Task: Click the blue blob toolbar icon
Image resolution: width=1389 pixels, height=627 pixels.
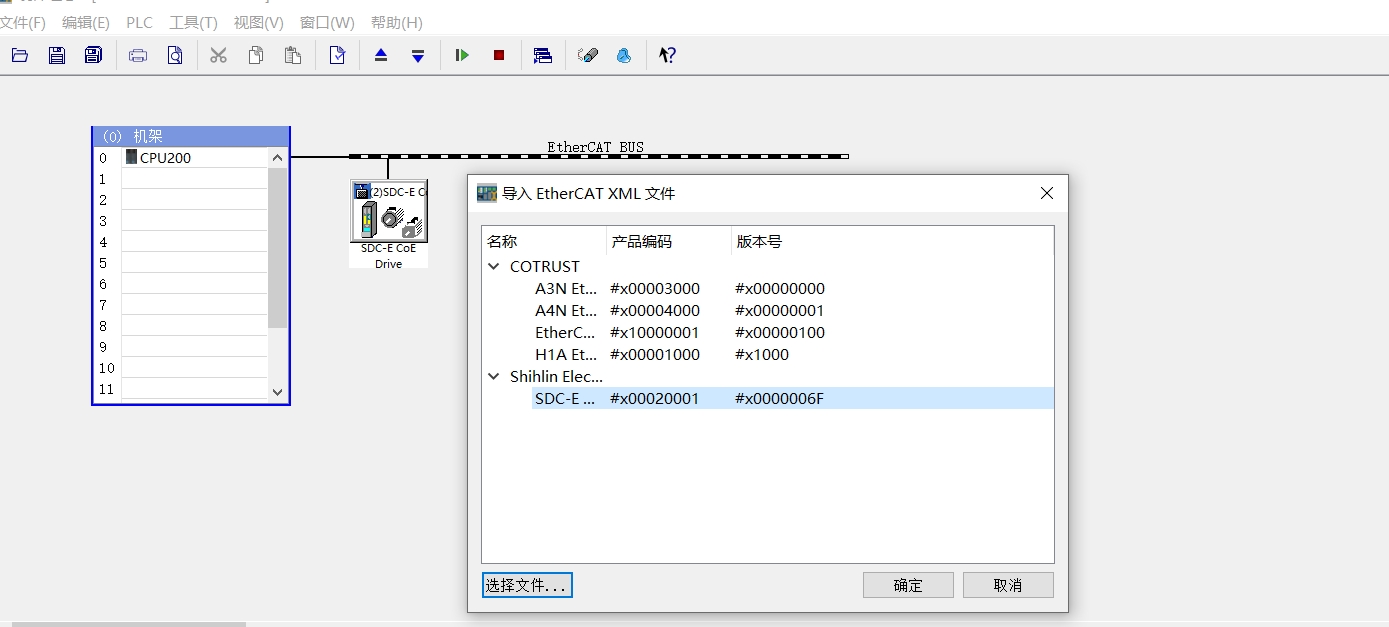Action: (x=624, y=55)
